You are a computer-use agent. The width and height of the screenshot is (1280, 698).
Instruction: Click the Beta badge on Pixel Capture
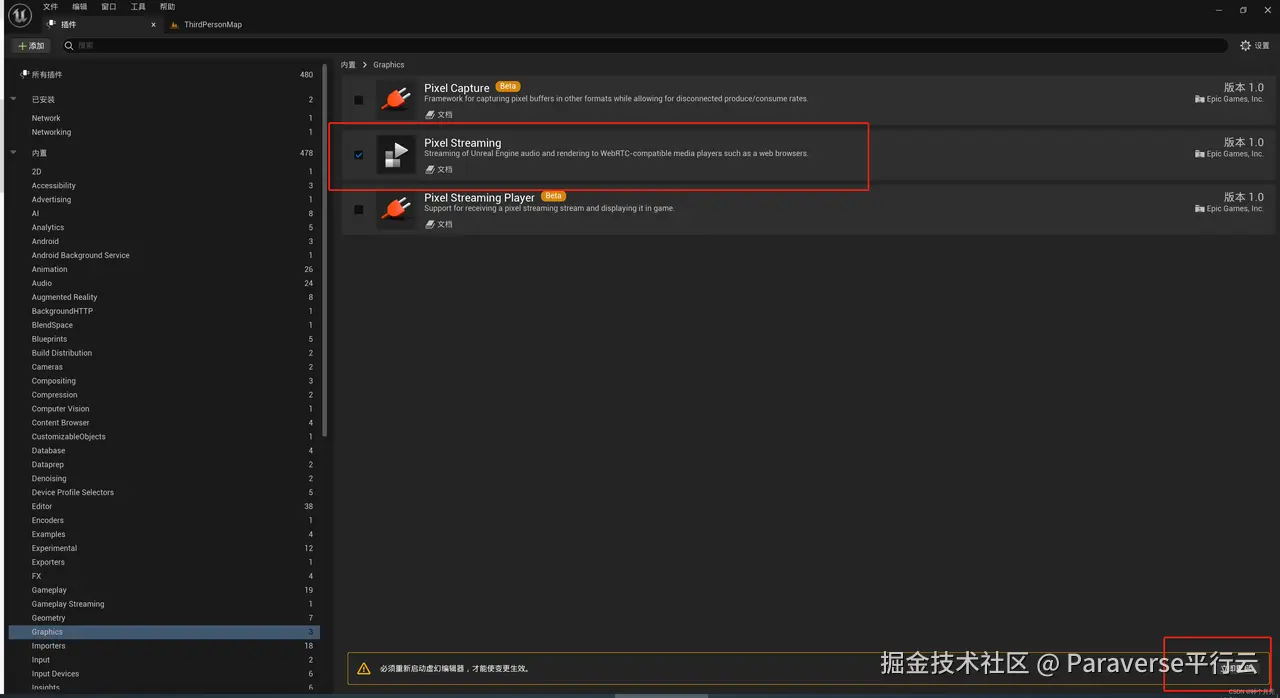(508, 86)
